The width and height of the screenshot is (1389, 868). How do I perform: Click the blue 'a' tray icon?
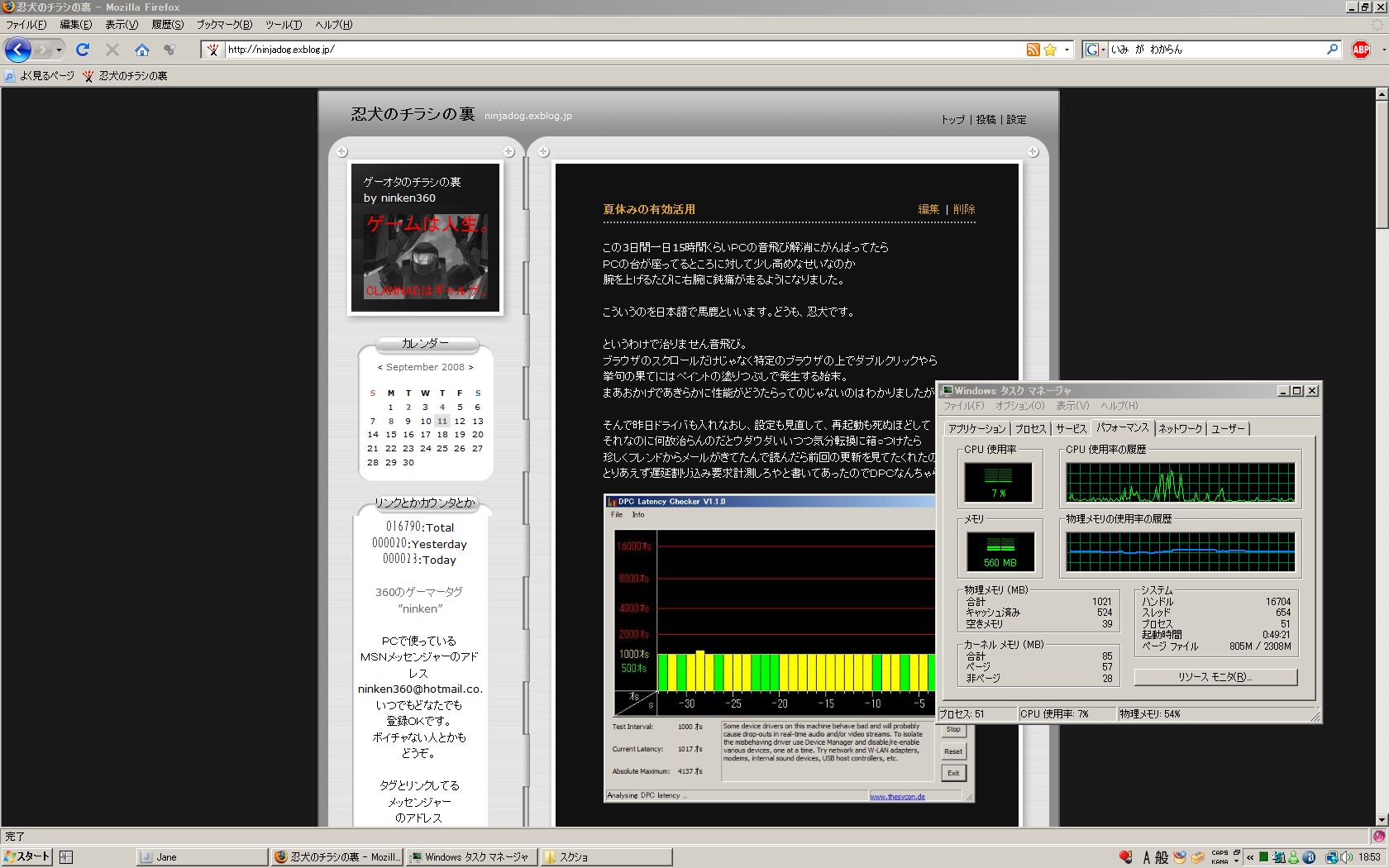point(1309,857)
